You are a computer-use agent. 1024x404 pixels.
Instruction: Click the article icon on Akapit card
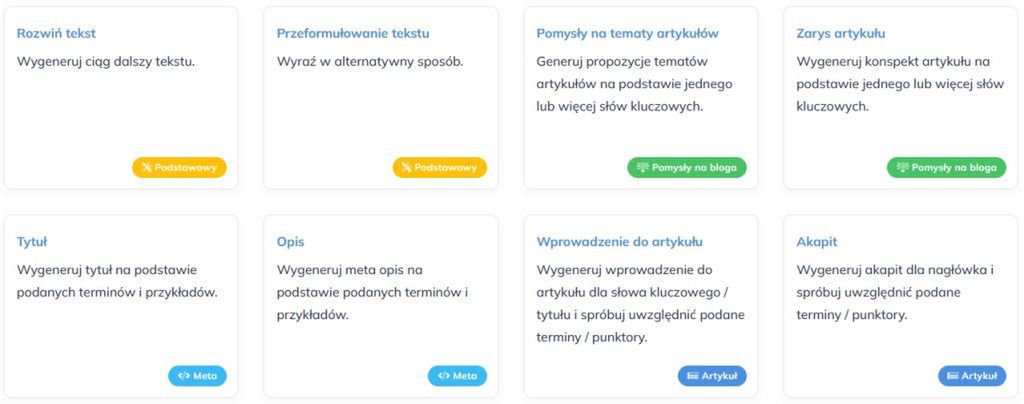point(952,376)
